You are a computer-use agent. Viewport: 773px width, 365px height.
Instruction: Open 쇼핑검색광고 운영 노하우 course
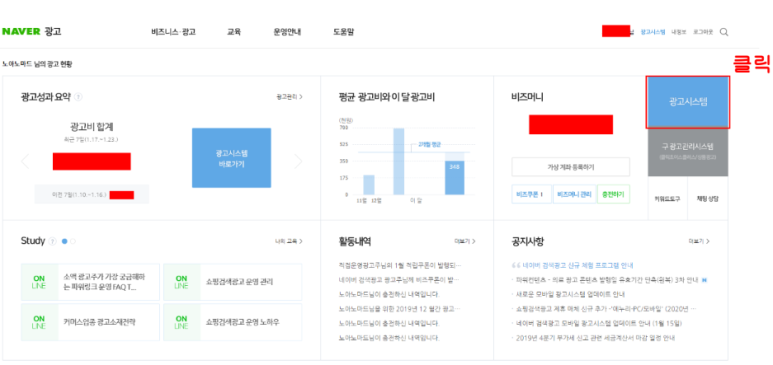click(232, 322)
